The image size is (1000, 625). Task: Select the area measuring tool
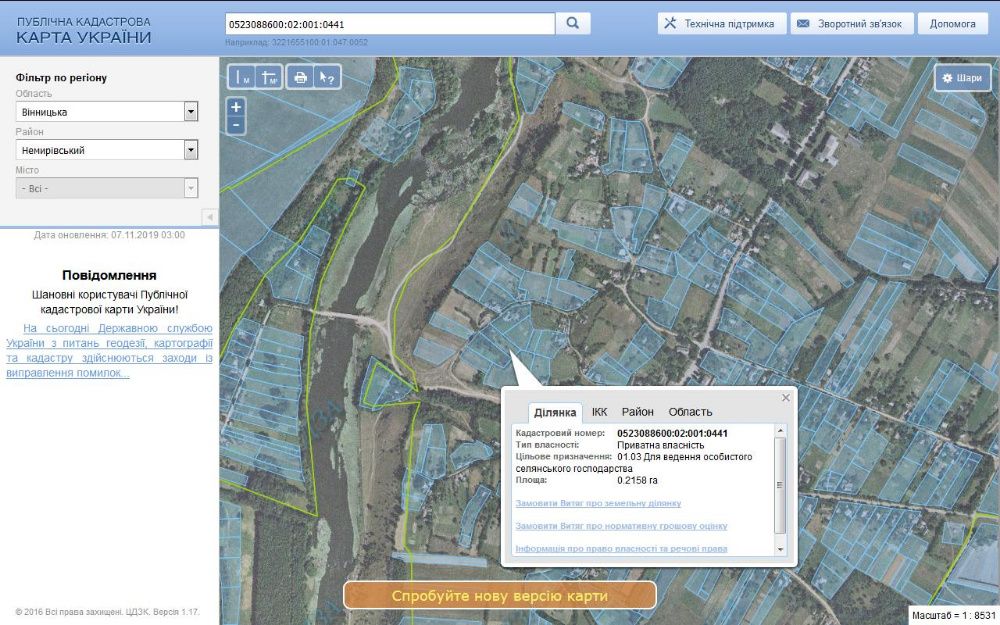click(269, 77)
